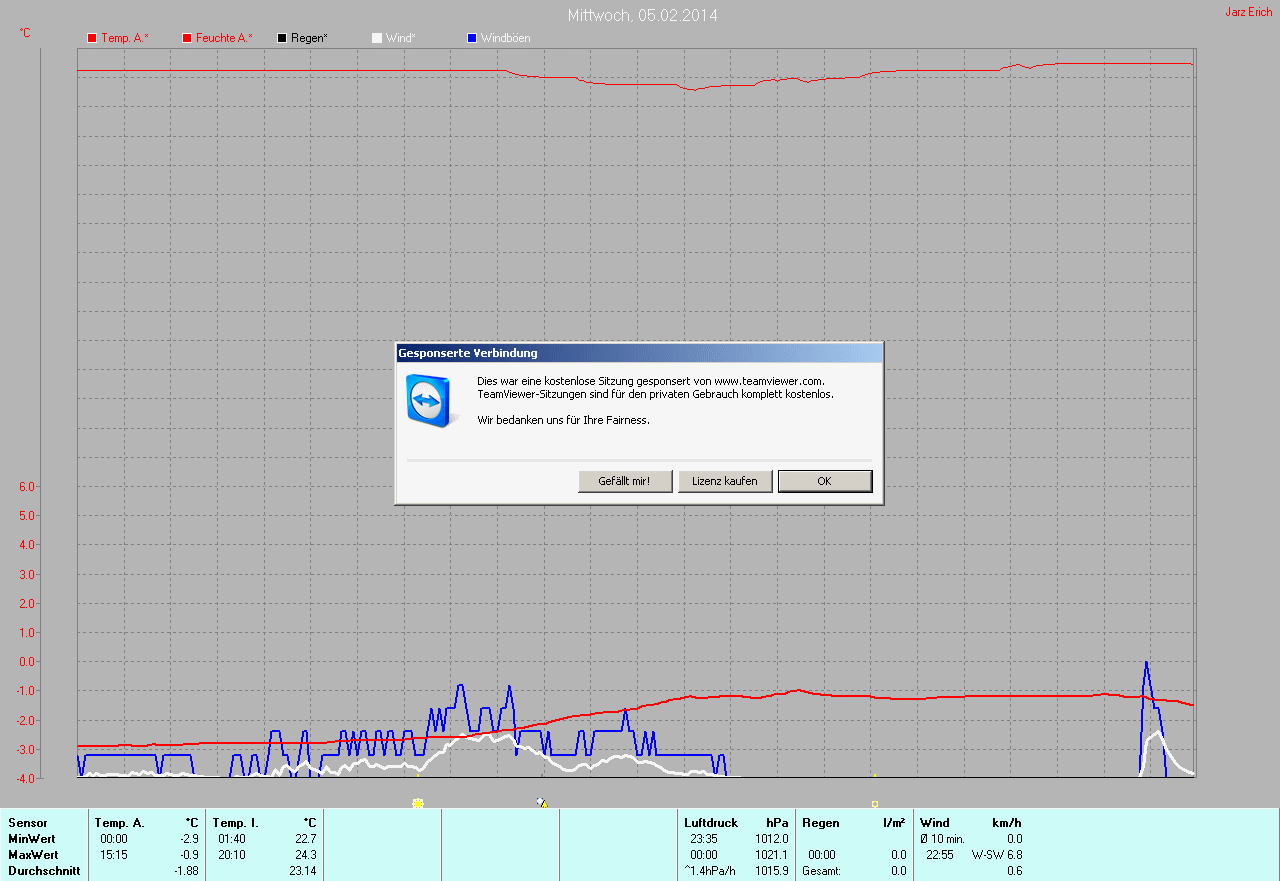Click the cloud warning weather icon
Screen dimensions: 1280x881
pyautogui.click(x=542, y=803)
